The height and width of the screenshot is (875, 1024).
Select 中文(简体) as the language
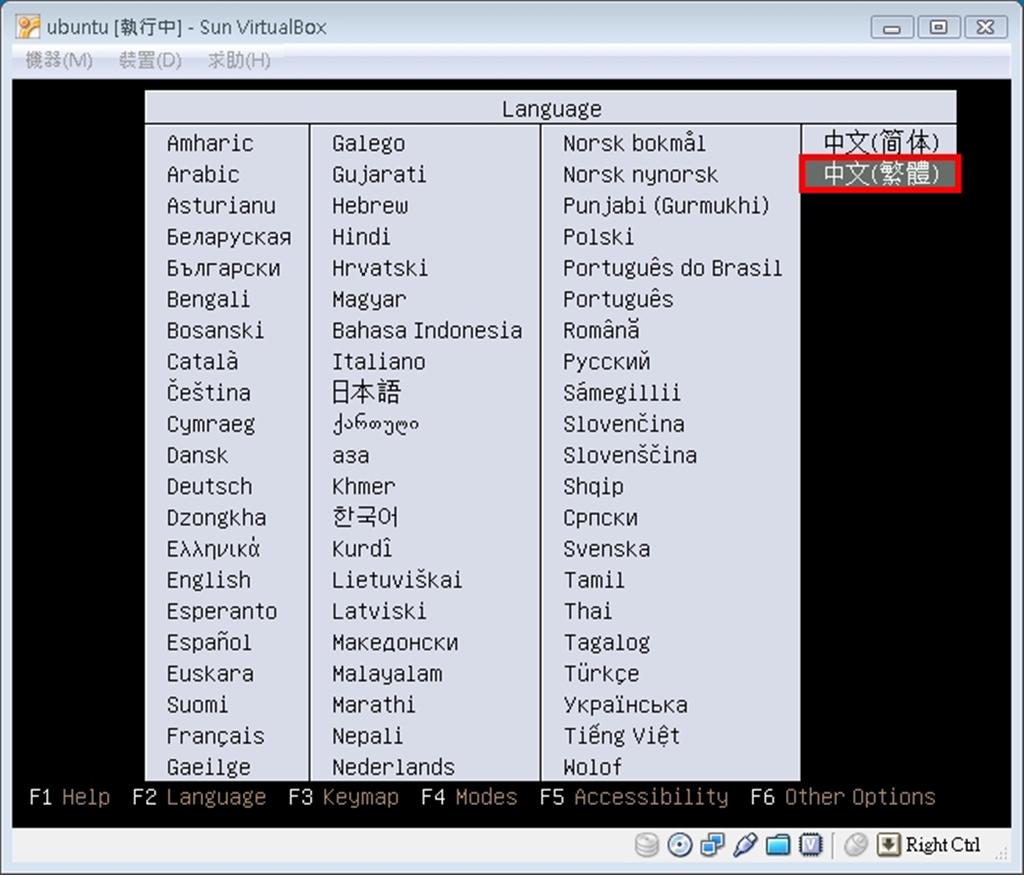pyautogui.click(x=880, y=142)
